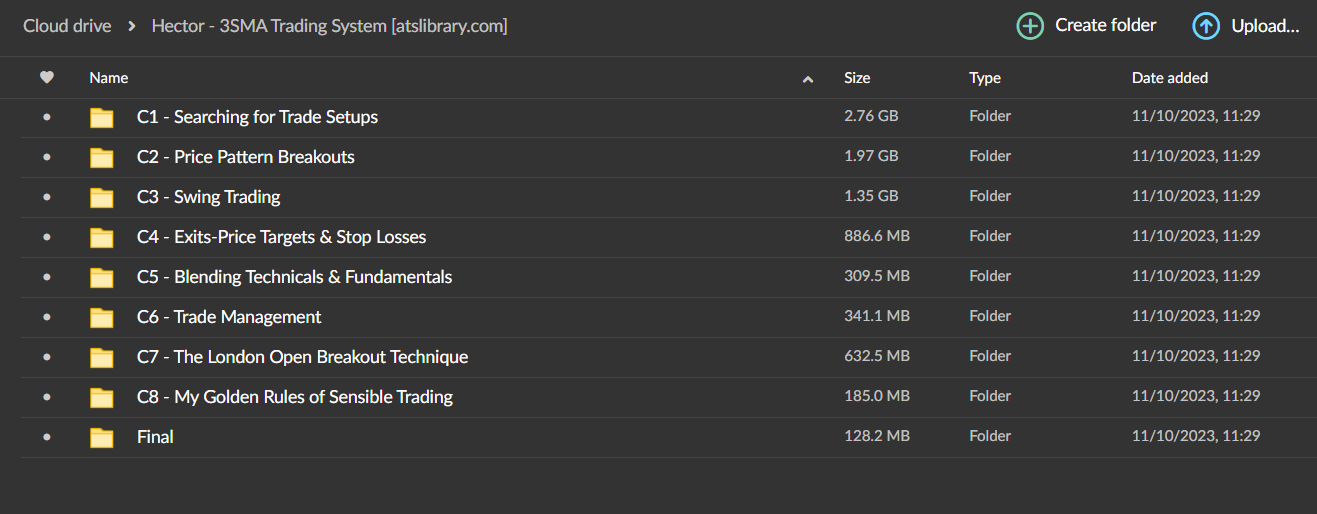The height and width of the screenshot is (514, 1317).
Task: Click the C8 Golden Rules folder icon
Action: (x=102, y=398)
